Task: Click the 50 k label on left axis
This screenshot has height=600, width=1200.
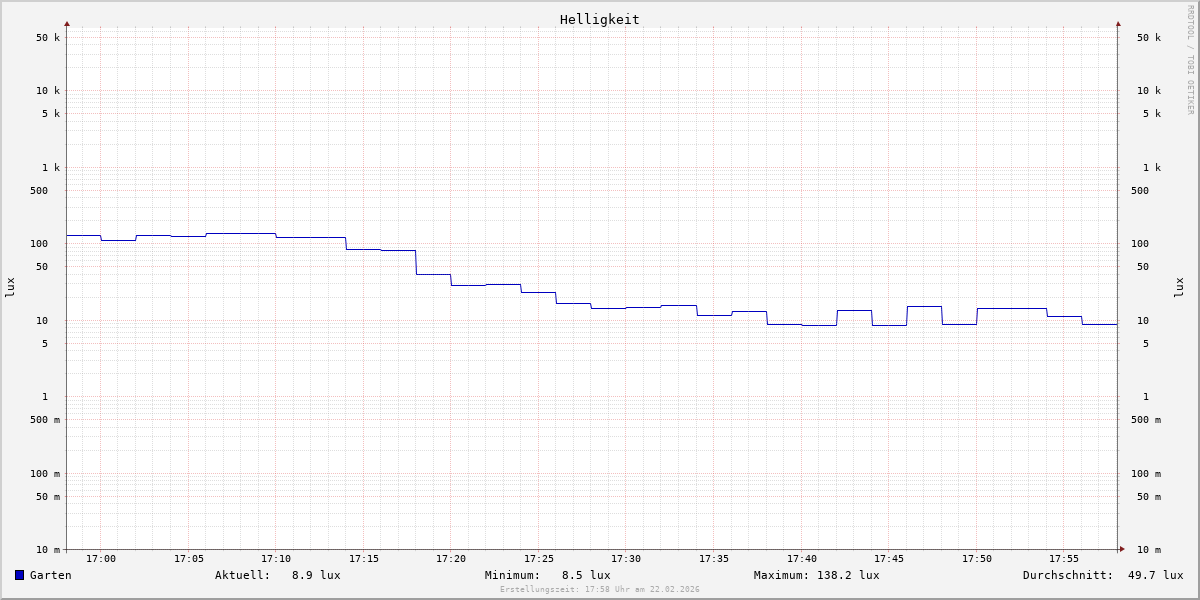Action: 48,38
